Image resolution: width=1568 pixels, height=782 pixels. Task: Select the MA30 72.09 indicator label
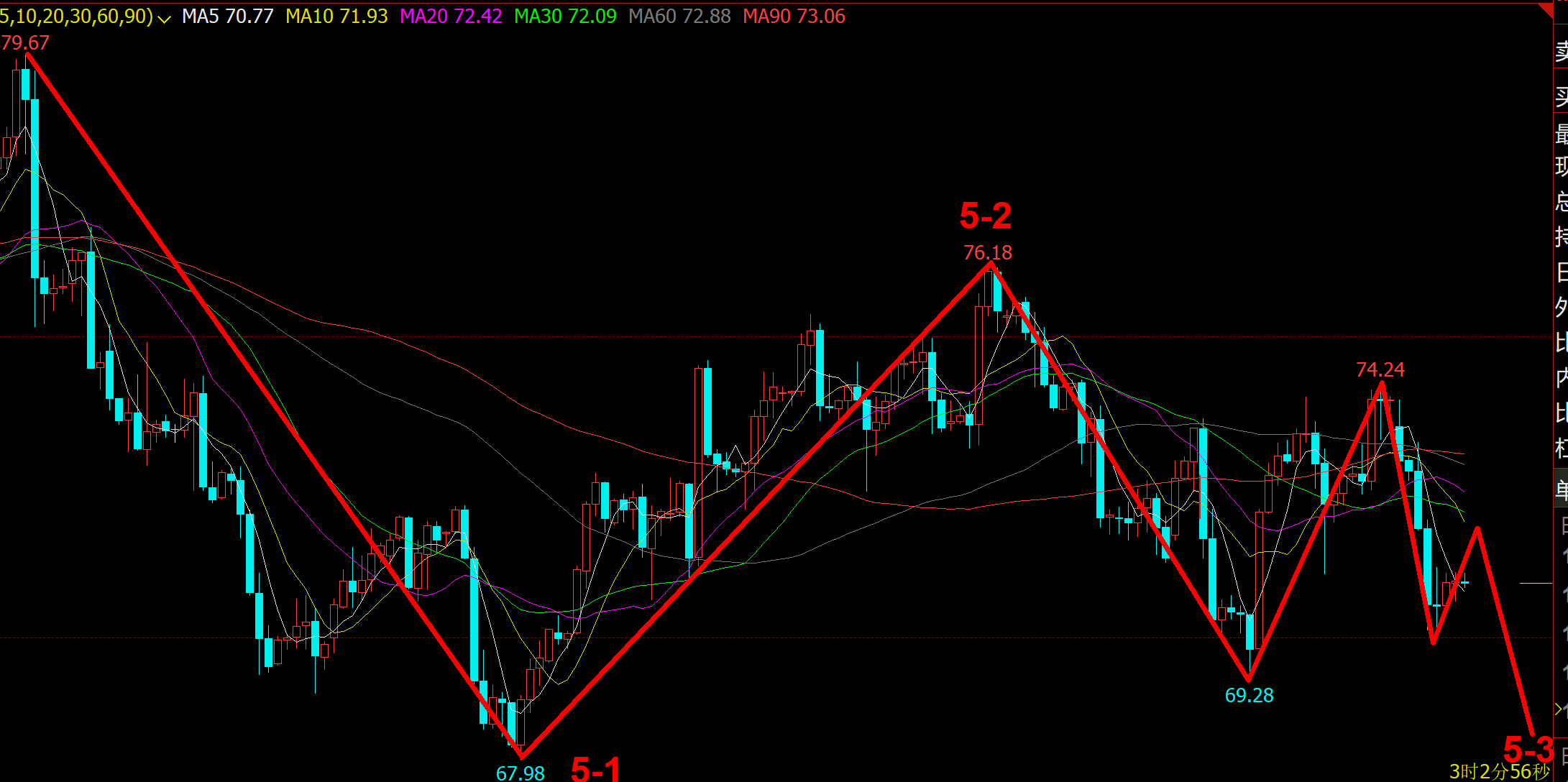coord(565,16)
